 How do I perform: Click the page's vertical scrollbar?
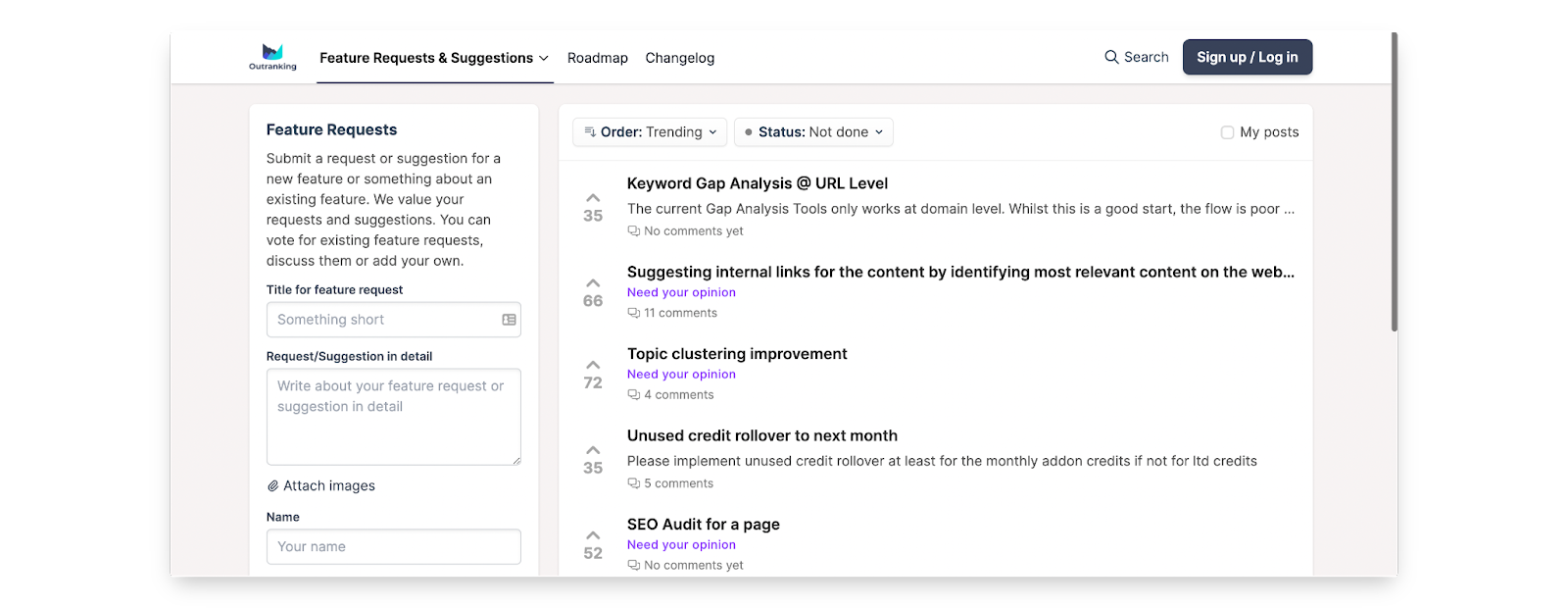coord(1394,196)
